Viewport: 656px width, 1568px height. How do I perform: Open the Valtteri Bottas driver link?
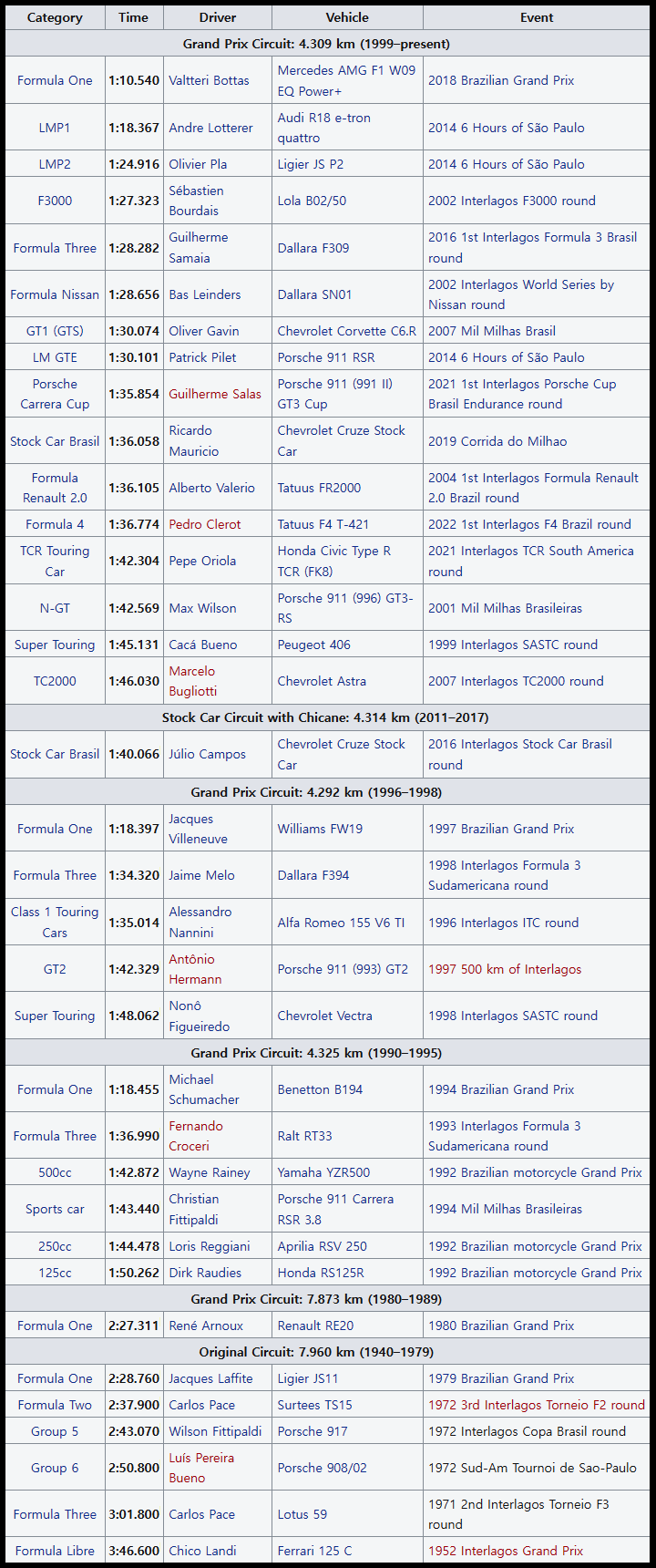(x=209, y=80)
